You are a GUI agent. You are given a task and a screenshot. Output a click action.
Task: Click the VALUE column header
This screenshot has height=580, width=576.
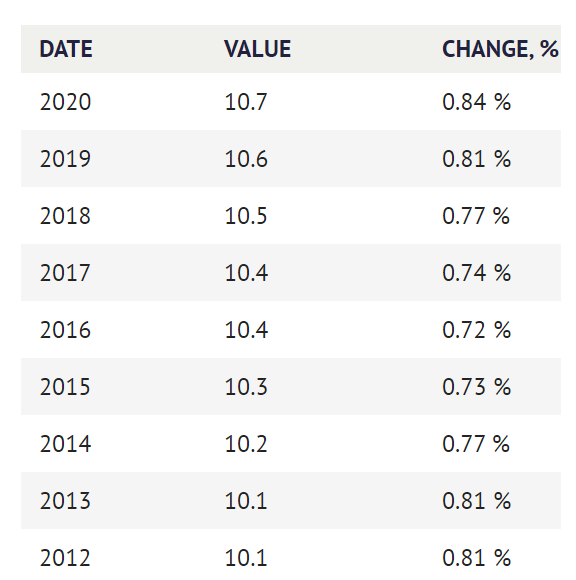tap(257, 49)
